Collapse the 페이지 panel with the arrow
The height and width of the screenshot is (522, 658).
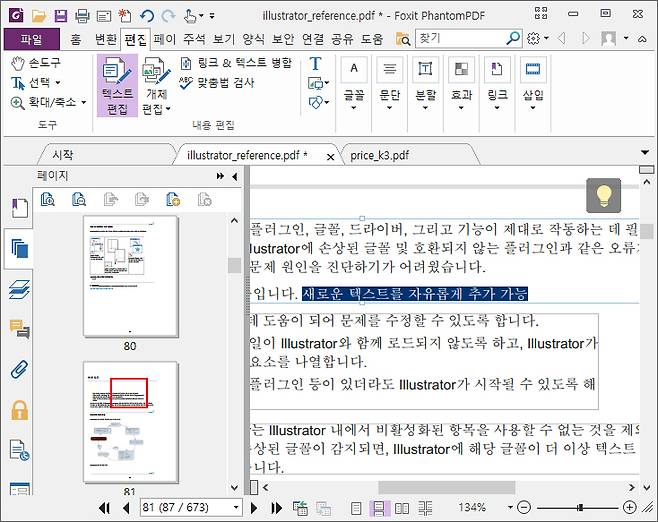235,177
